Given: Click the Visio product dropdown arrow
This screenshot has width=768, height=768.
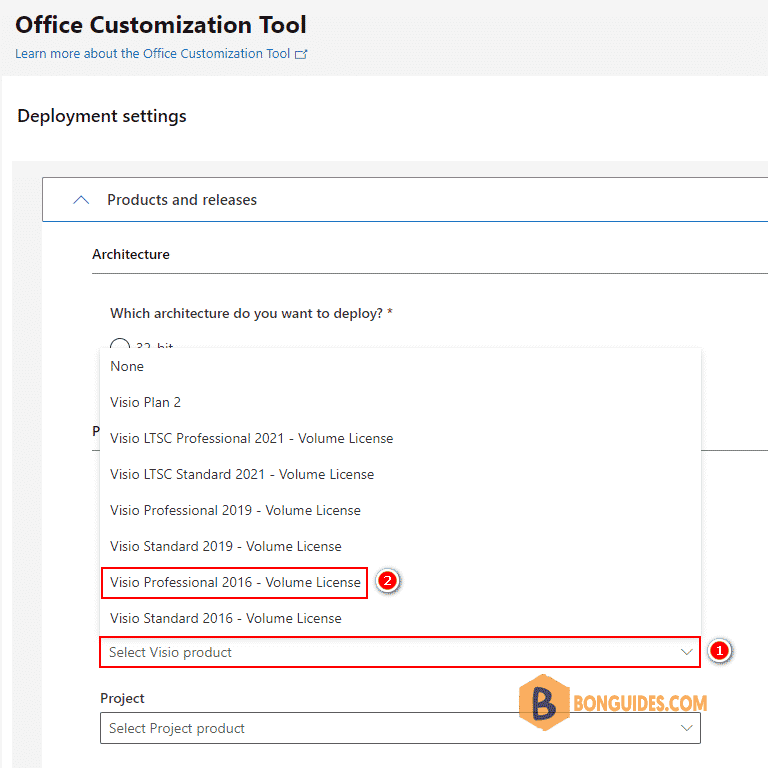Looking at the screenshot, I should (686, 652).
